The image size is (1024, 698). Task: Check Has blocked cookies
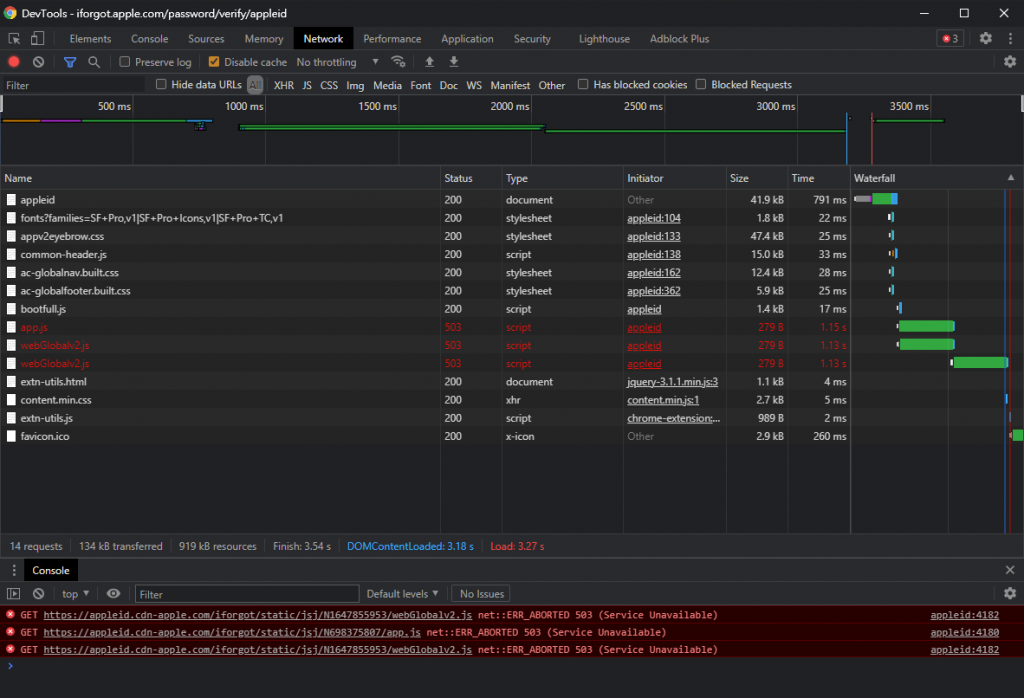[x=583, y=84]
